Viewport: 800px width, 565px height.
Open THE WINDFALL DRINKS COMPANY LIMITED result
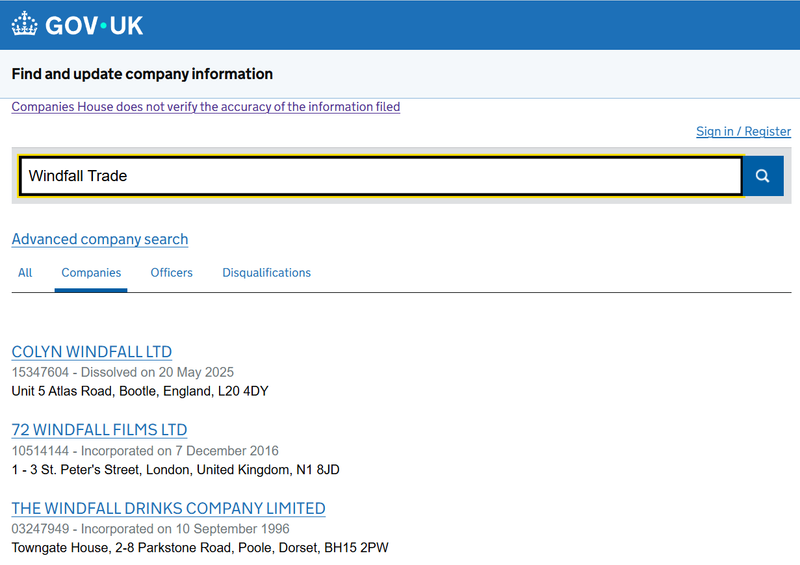click(168, 509)
